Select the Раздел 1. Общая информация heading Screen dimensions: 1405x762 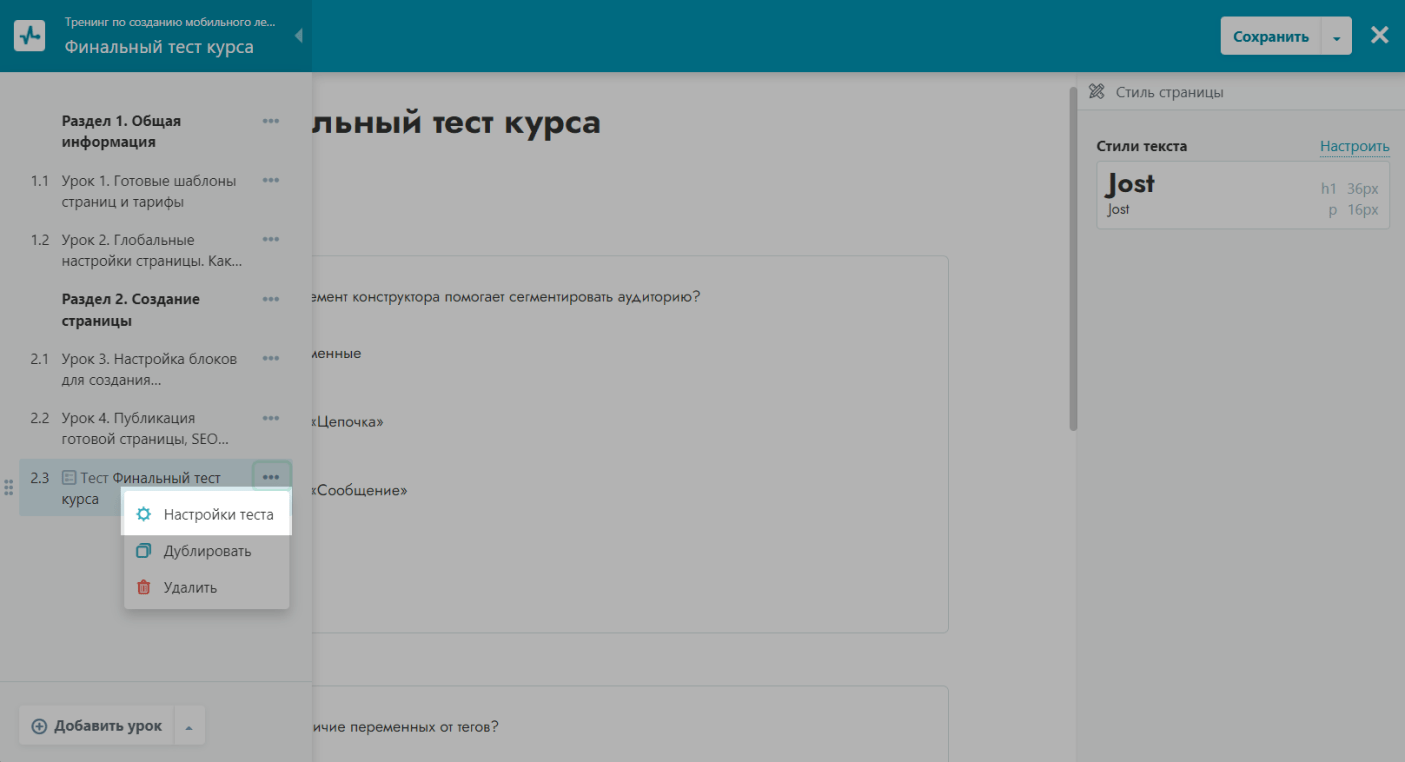[122, 132]
